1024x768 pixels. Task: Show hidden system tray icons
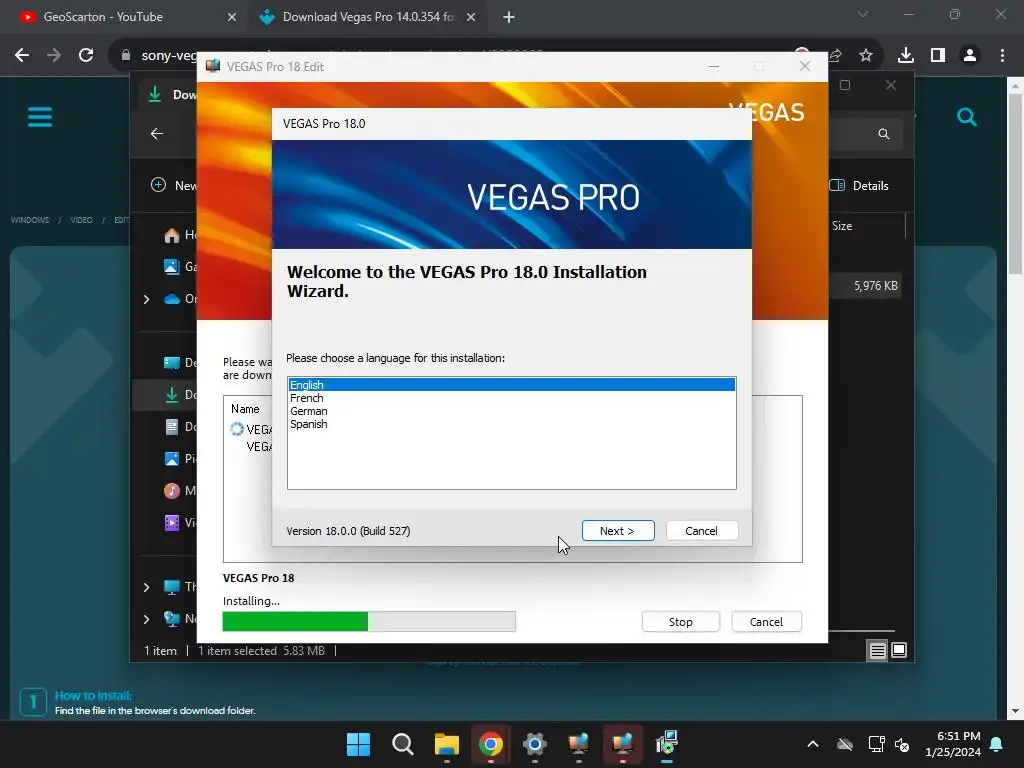pos(813,744)
